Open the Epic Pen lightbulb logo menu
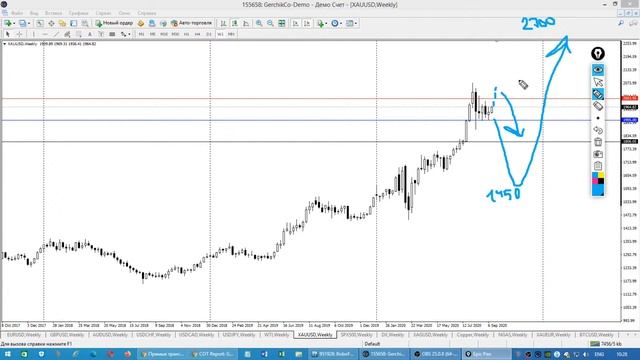Viewport: 640px width, 360px height. [598, 53]
